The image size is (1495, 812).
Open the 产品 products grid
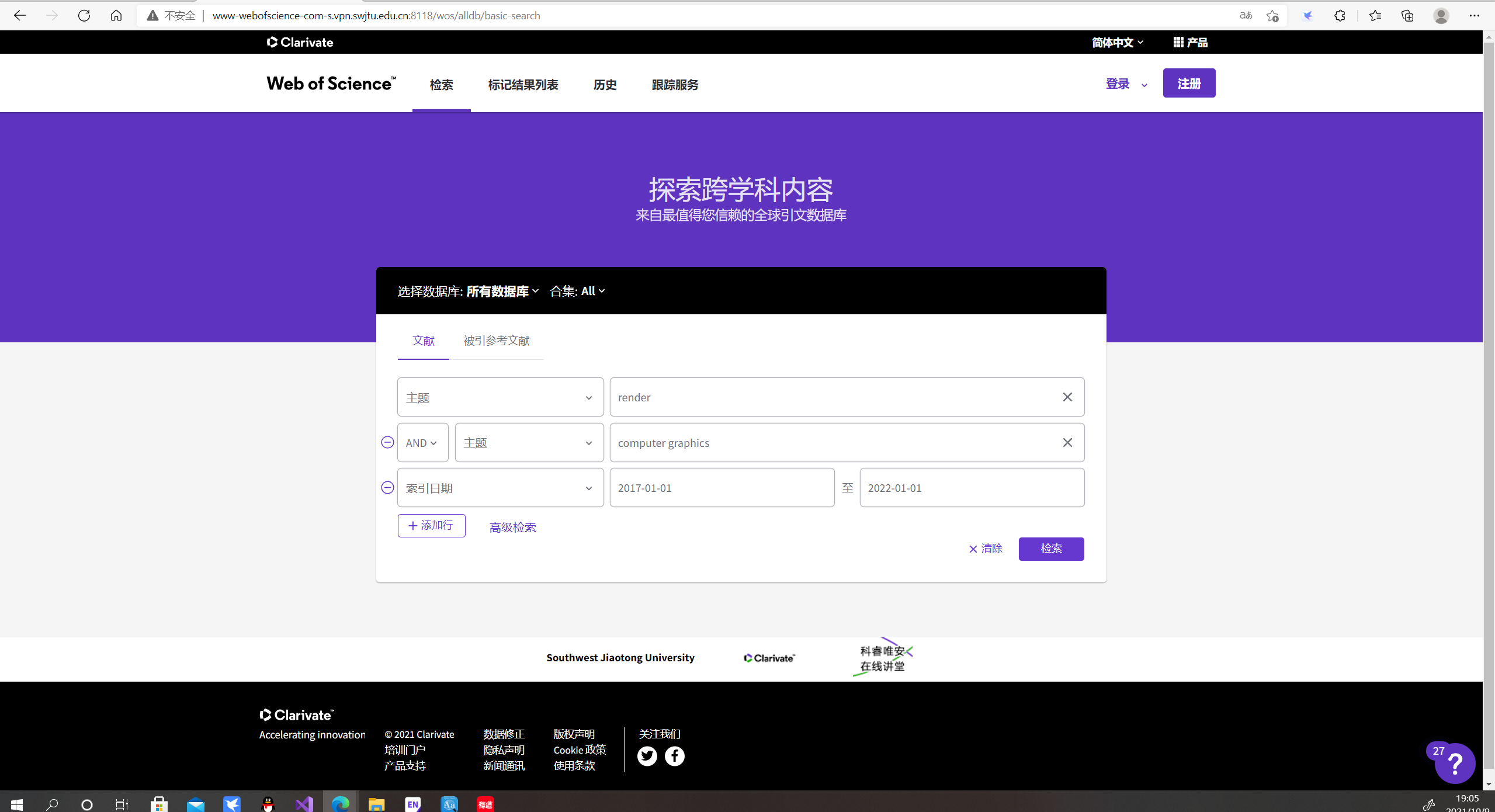click(x=1190, y=42)
